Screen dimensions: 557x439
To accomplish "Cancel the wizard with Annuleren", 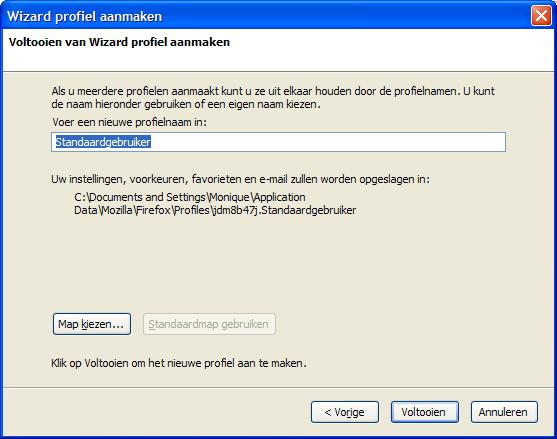I will point(504,412).
